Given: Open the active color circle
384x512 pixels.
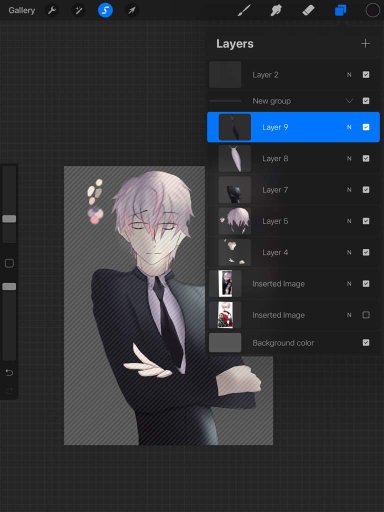Looking at the screenshot, I should (372, 10).
